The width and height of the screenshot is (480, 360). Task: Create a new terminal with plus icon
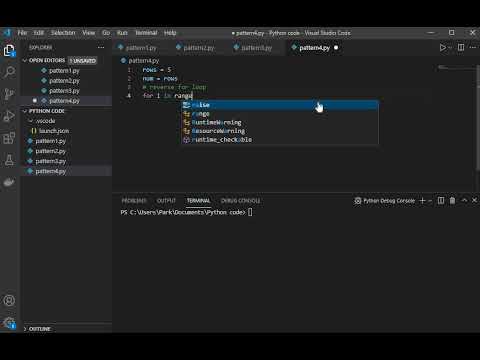tap(422, 200)
